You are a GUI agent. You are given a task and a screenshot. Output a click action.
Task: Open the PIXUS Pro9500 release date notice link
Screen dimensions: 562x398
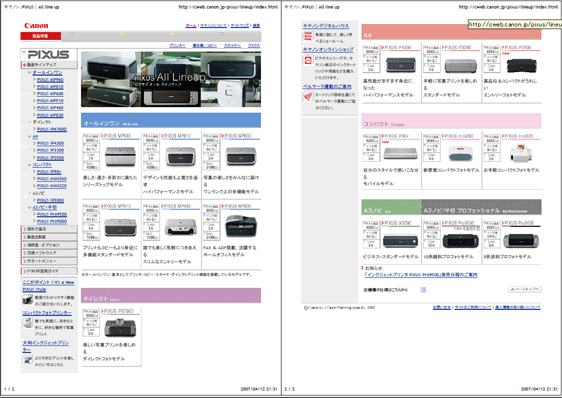point(421,275)
